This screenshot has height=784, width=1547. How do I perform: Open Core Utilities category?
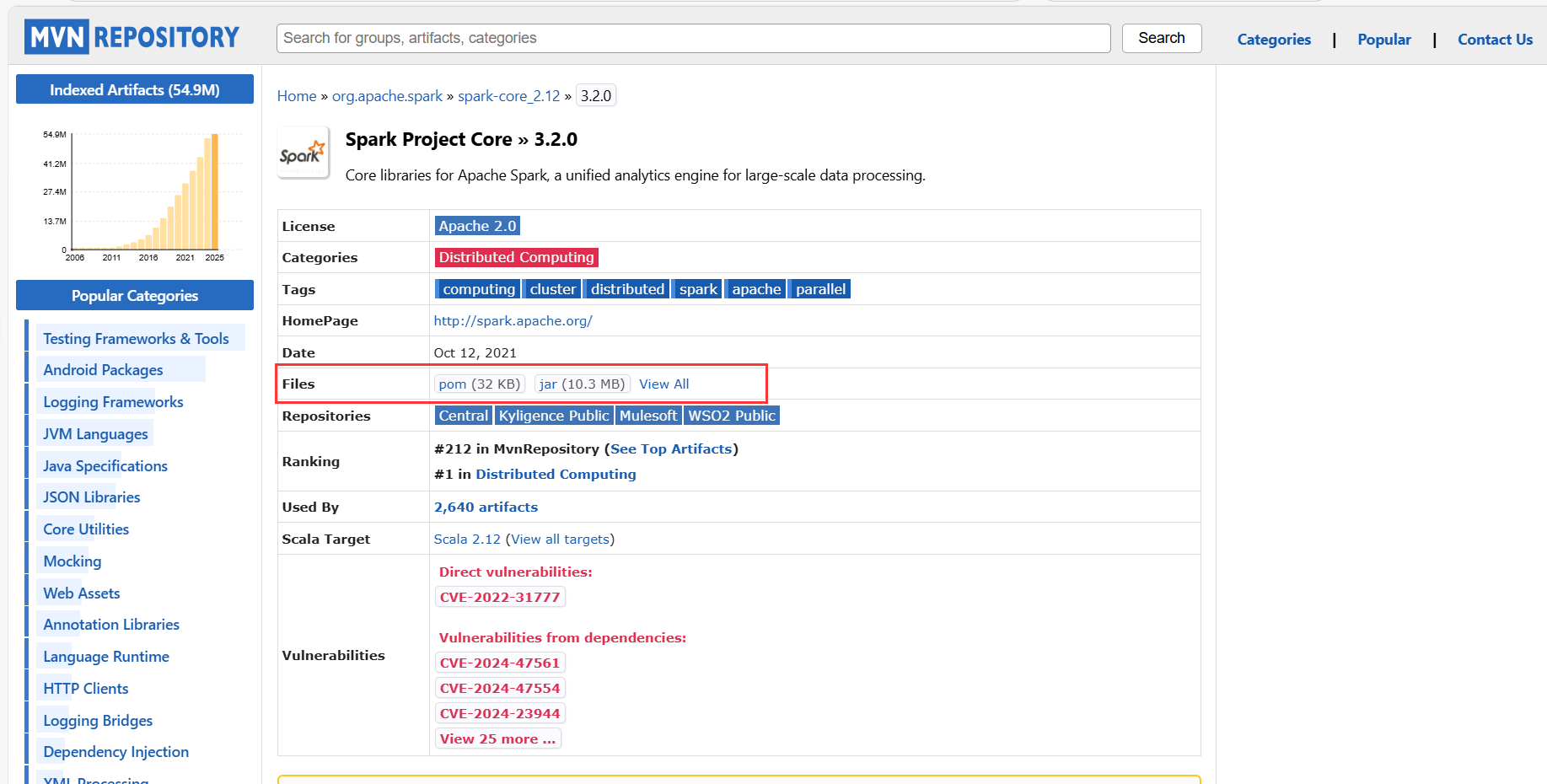click(x=86, y=529)
